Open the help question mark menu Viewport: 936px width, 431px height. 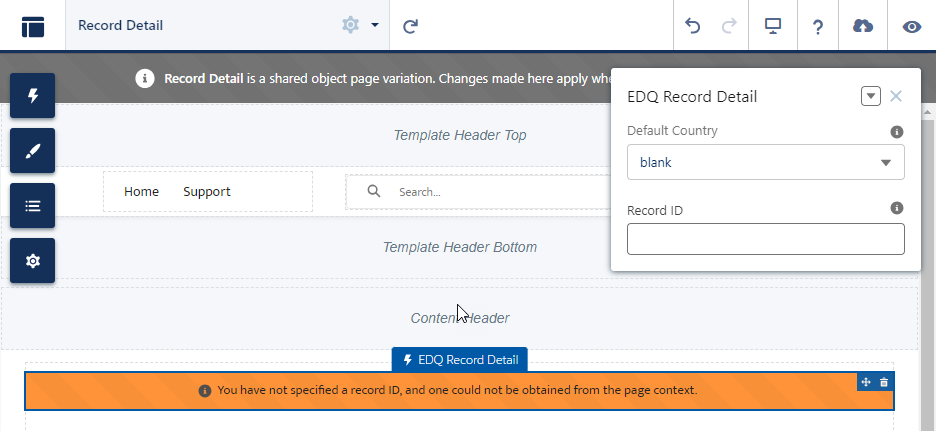click(x=818, y=26)
